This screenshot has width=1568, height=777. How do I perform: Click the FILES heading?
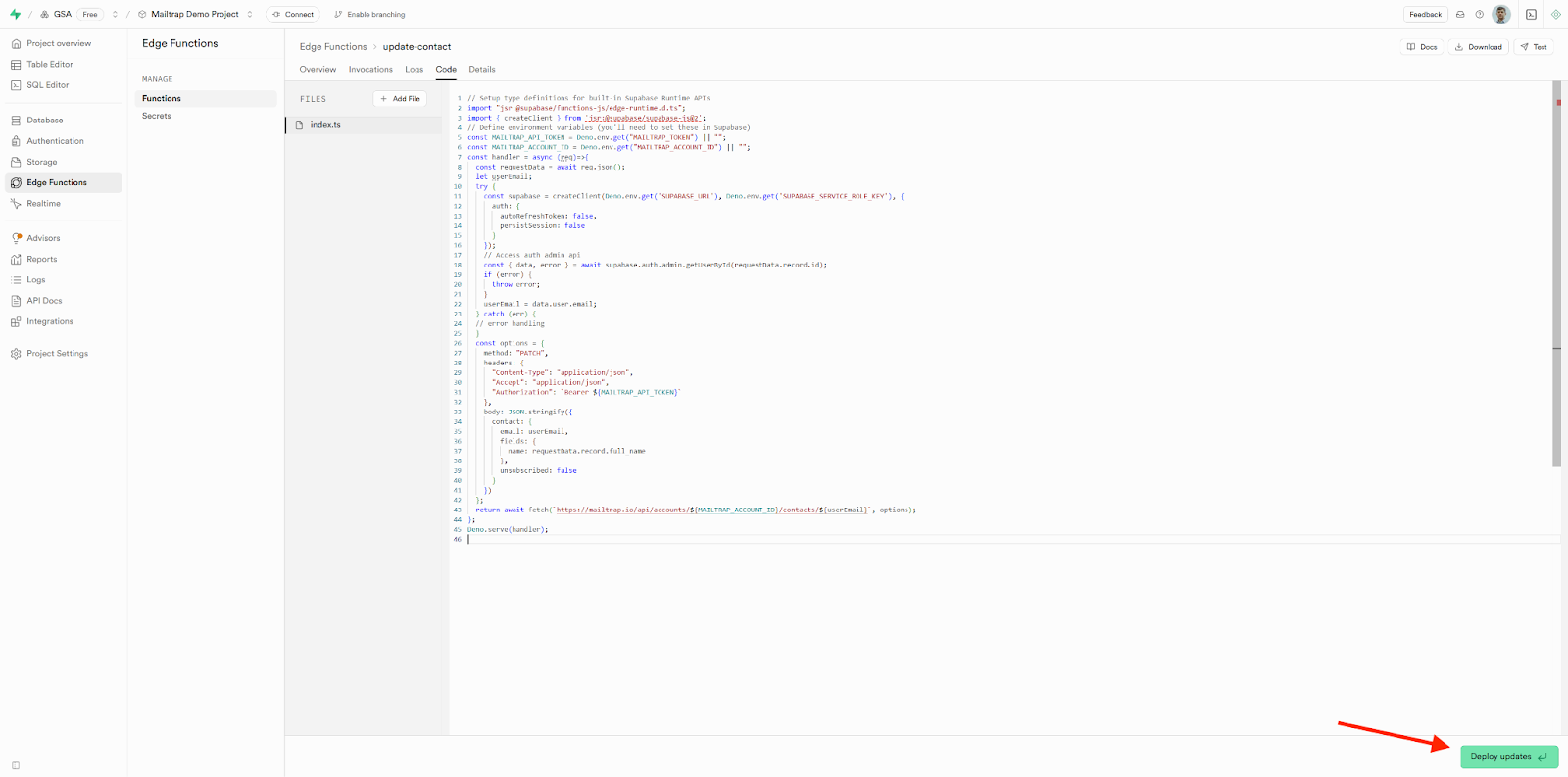point(313,99)
